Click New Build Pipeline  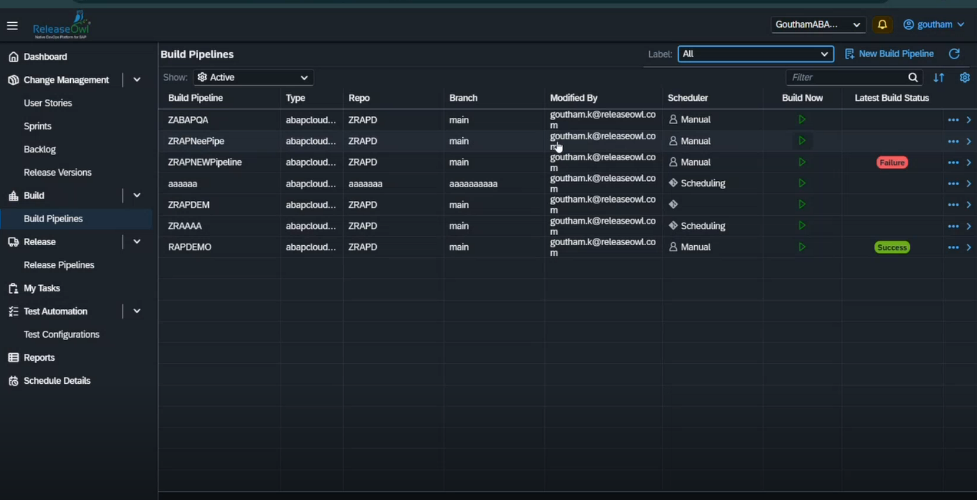pyautogui.click(x=889, y=54)
